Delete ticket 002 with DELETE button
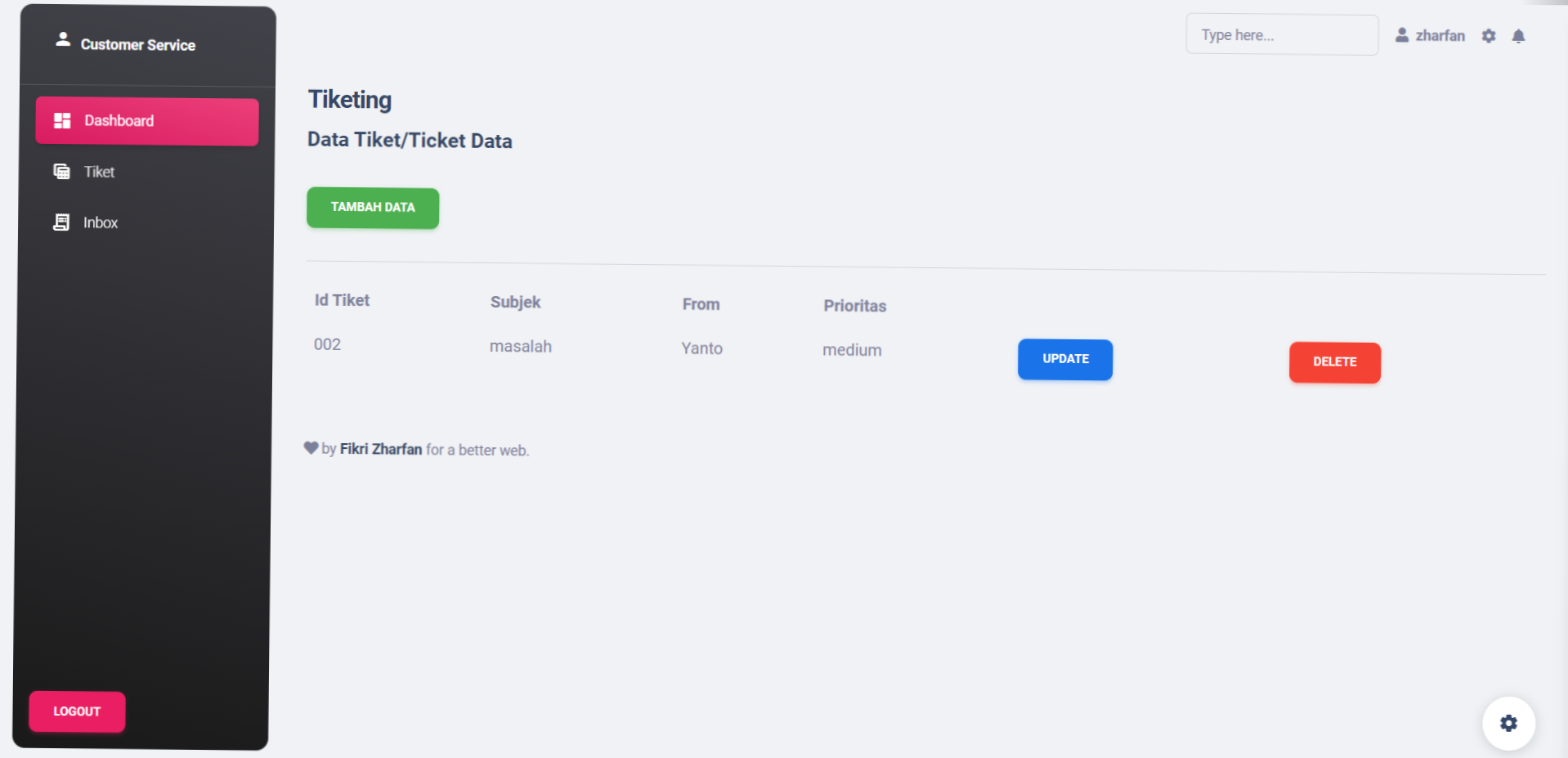This screenshot has height=758, width=1568. coord(1335,362)
